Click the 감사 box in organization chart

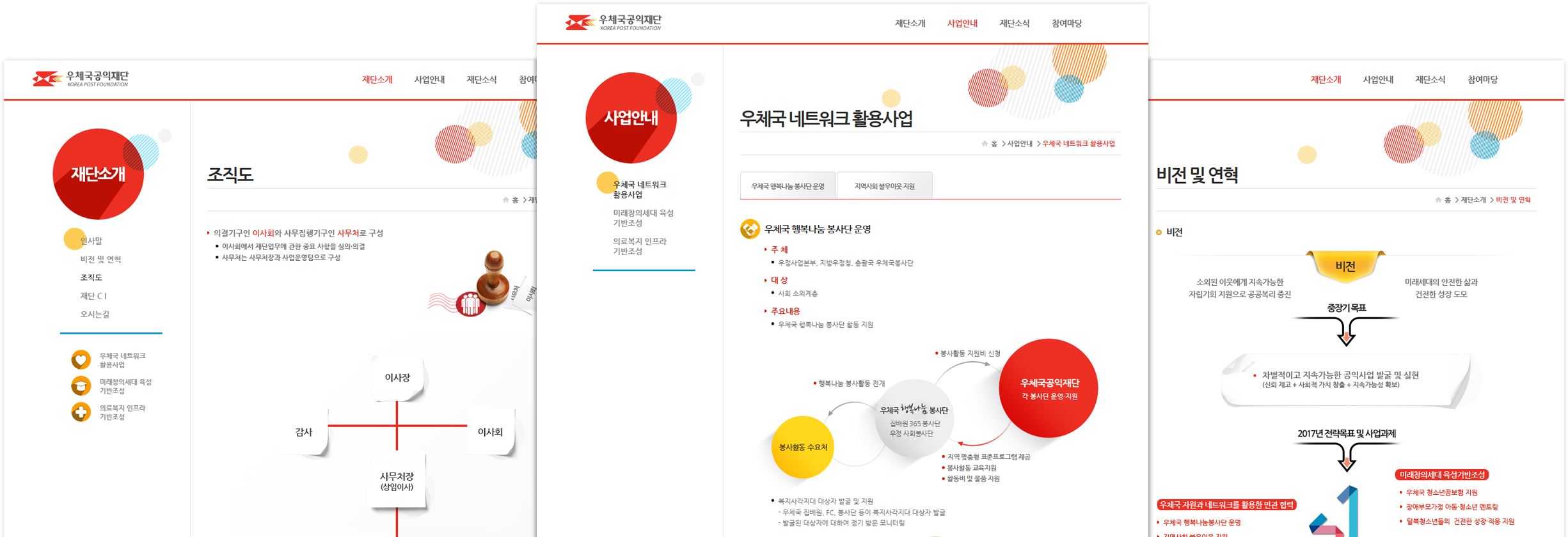tap(304, 432)
